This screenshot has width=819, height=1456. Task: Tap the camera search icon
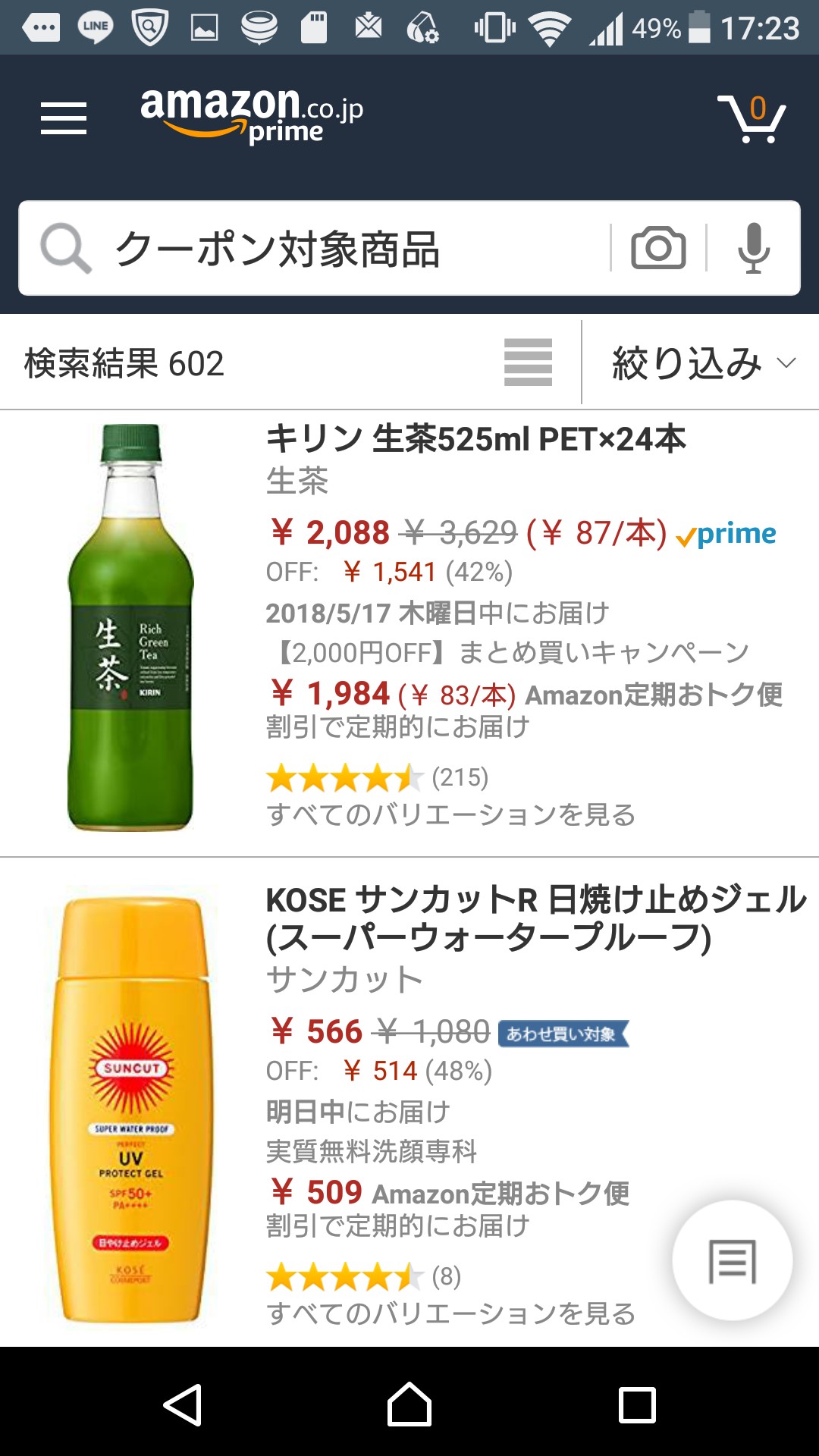(x=657, y=247)
